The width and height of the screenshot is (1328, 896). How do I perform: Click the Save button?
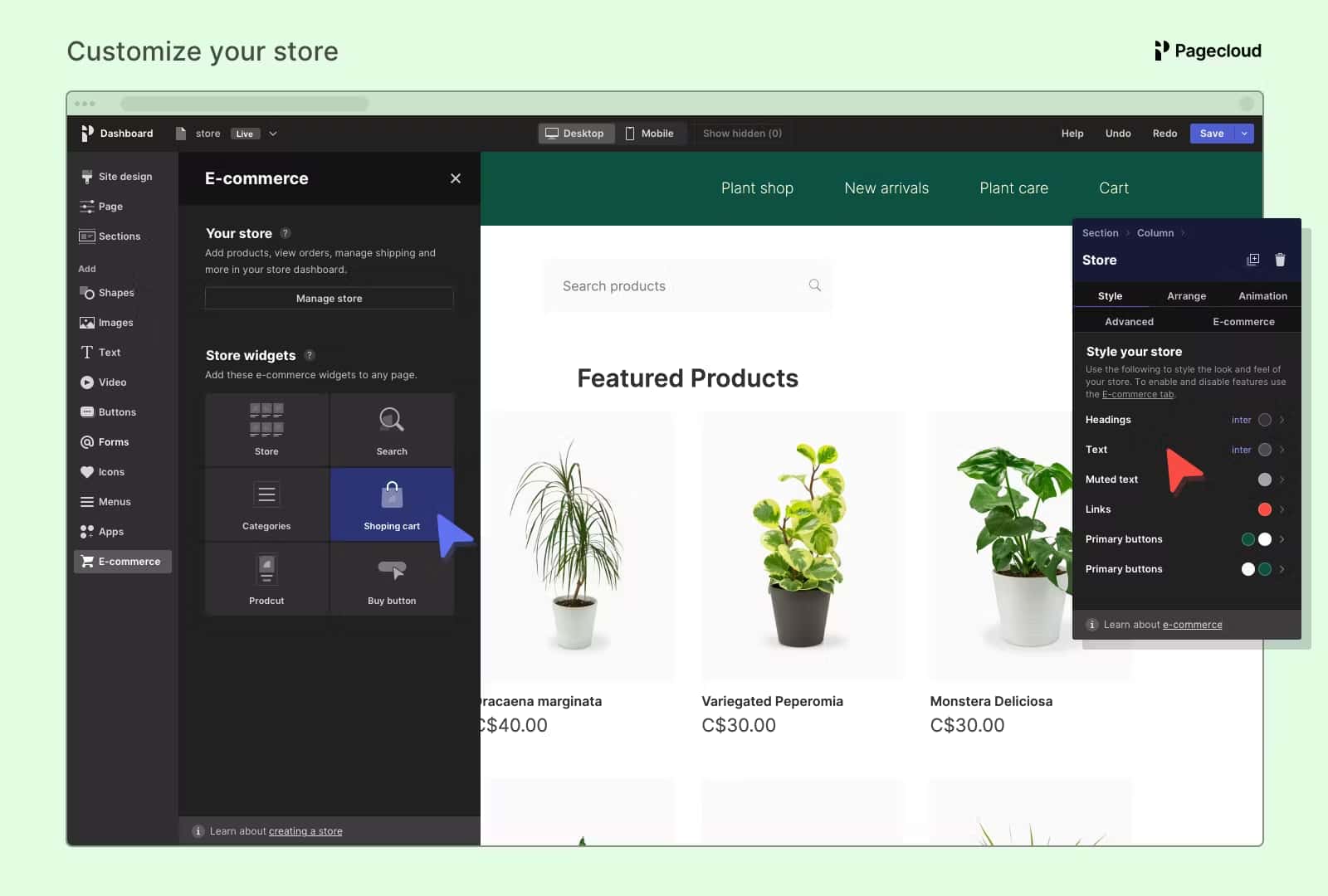pyautogui.click(x=1212, y=134)
